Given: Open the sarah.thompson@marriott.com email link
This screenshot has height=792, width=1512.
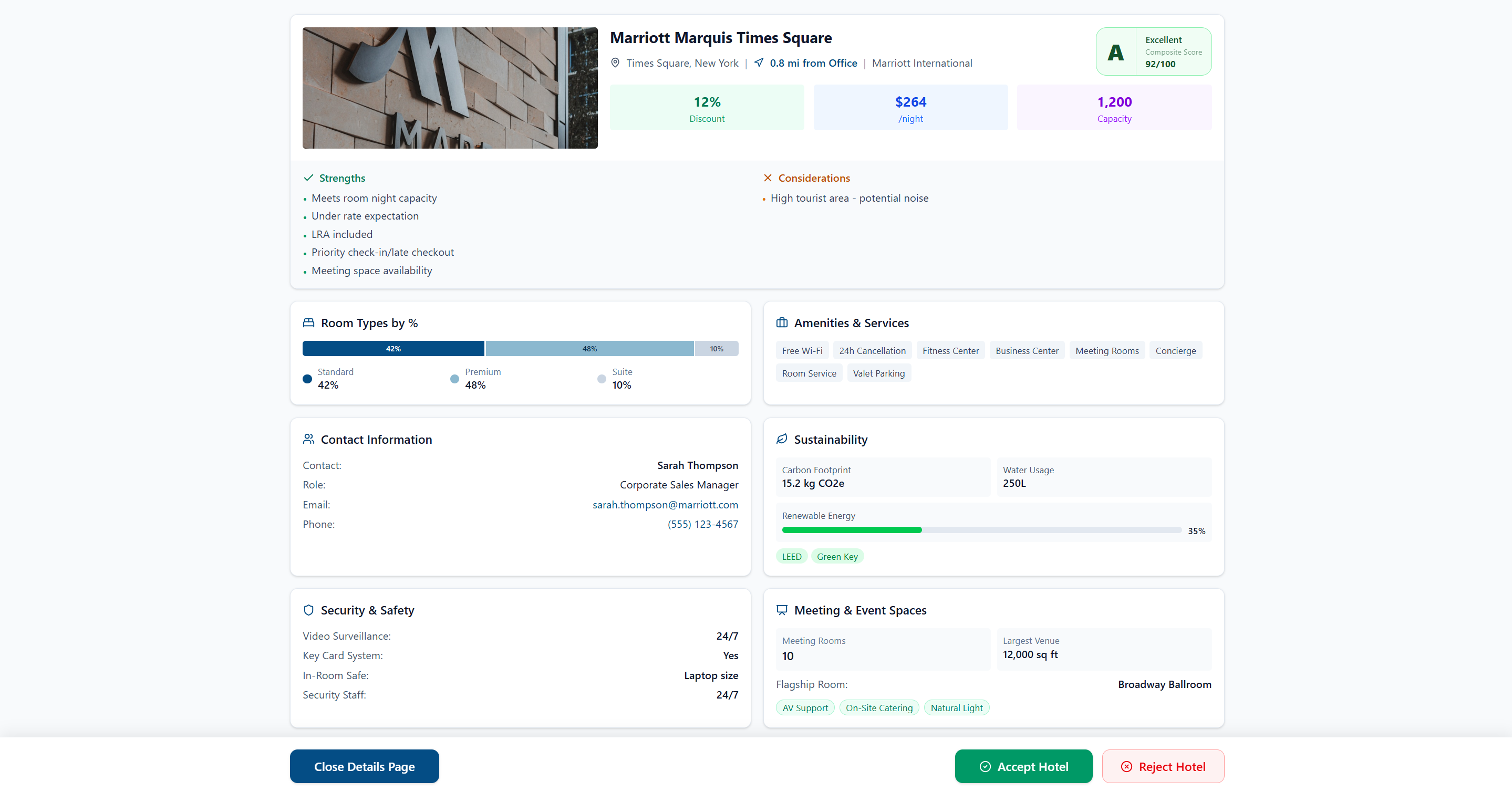Looking at the screenshot, I should point(665,505).
